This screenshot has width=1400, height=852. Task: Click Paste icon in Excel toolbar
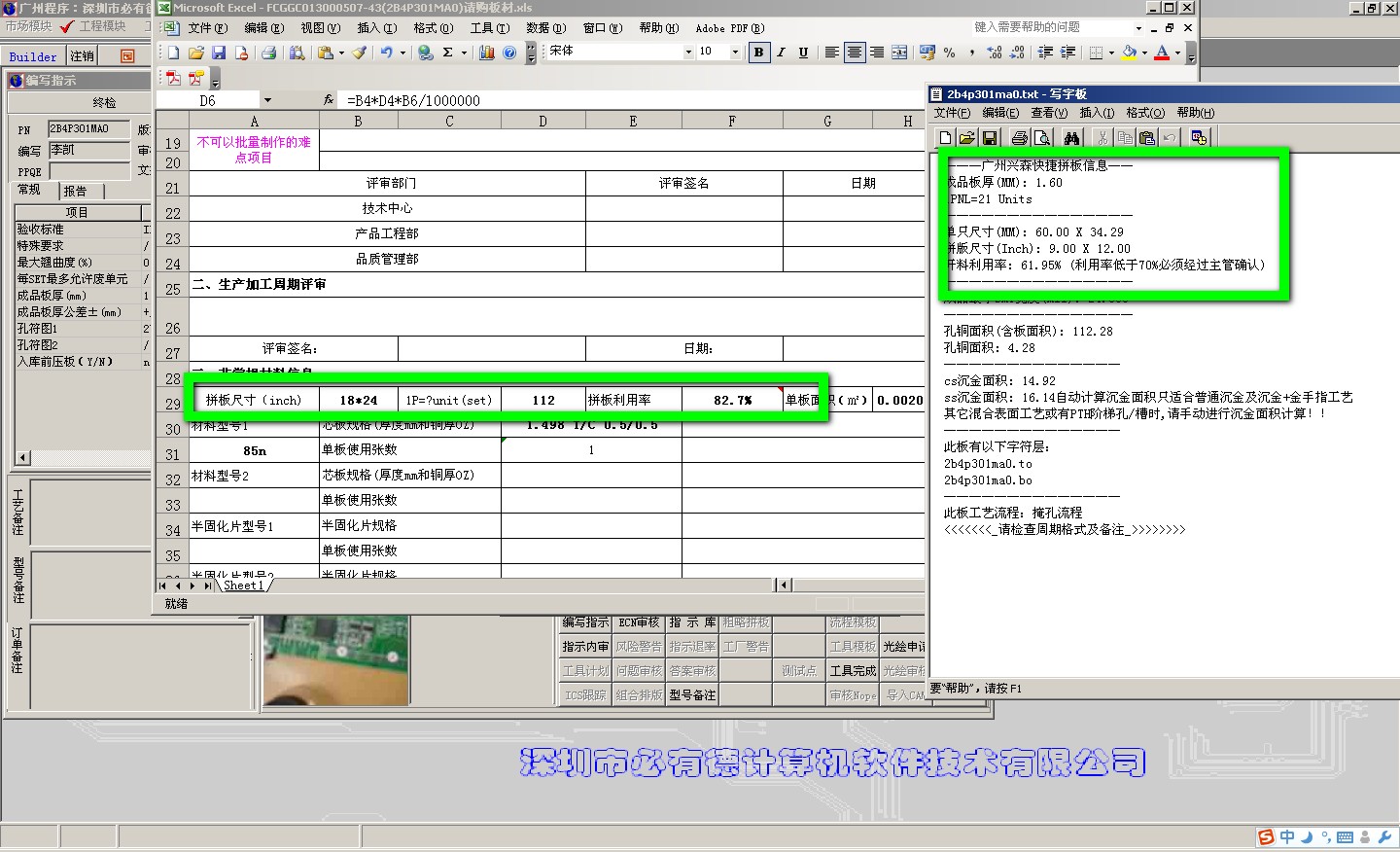click(x=326, y=53)
